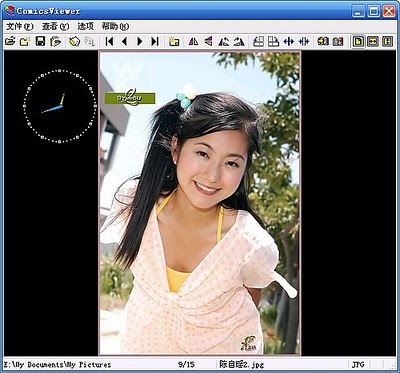The height and width of the screenshot is (373, 400).
Task: Click the open folder with star icon
Action: [25, 42]
